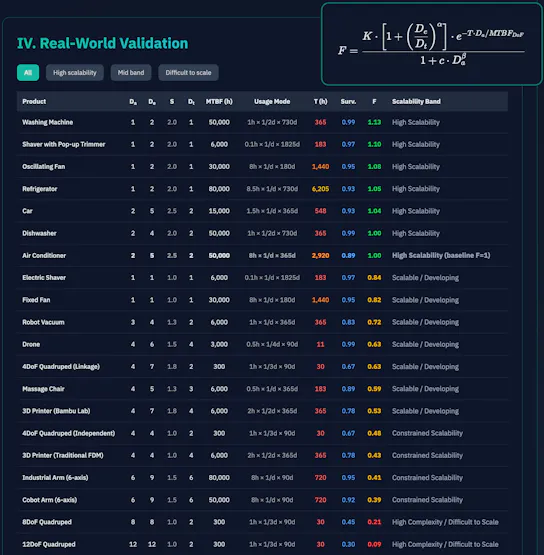Show Difficult to scale products
Image resolution: width=544 pixels, height=555 pixels.
point(188,73)
